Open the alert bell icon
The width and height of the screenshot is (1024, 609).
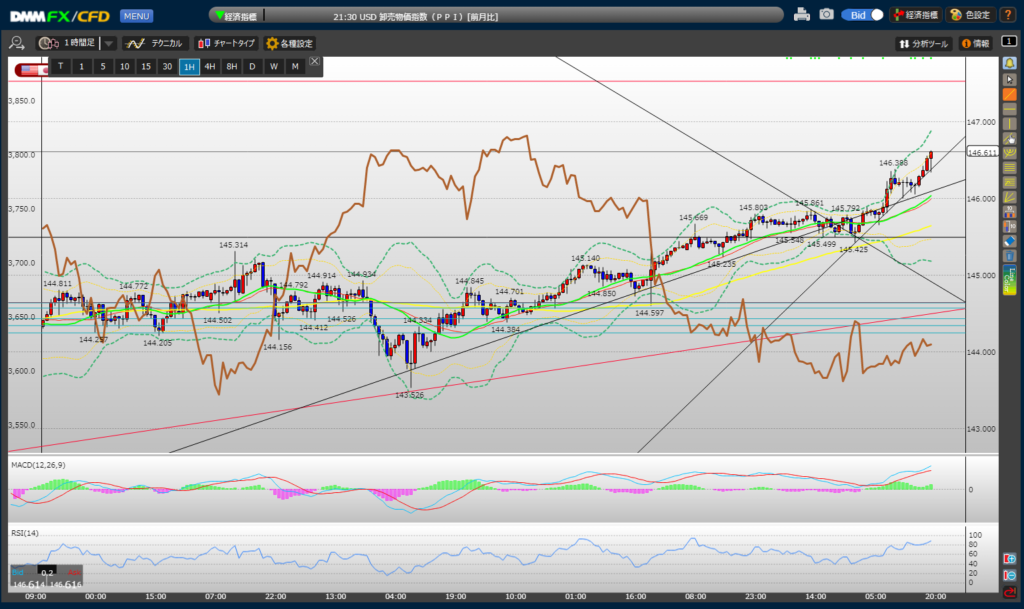1010,63
